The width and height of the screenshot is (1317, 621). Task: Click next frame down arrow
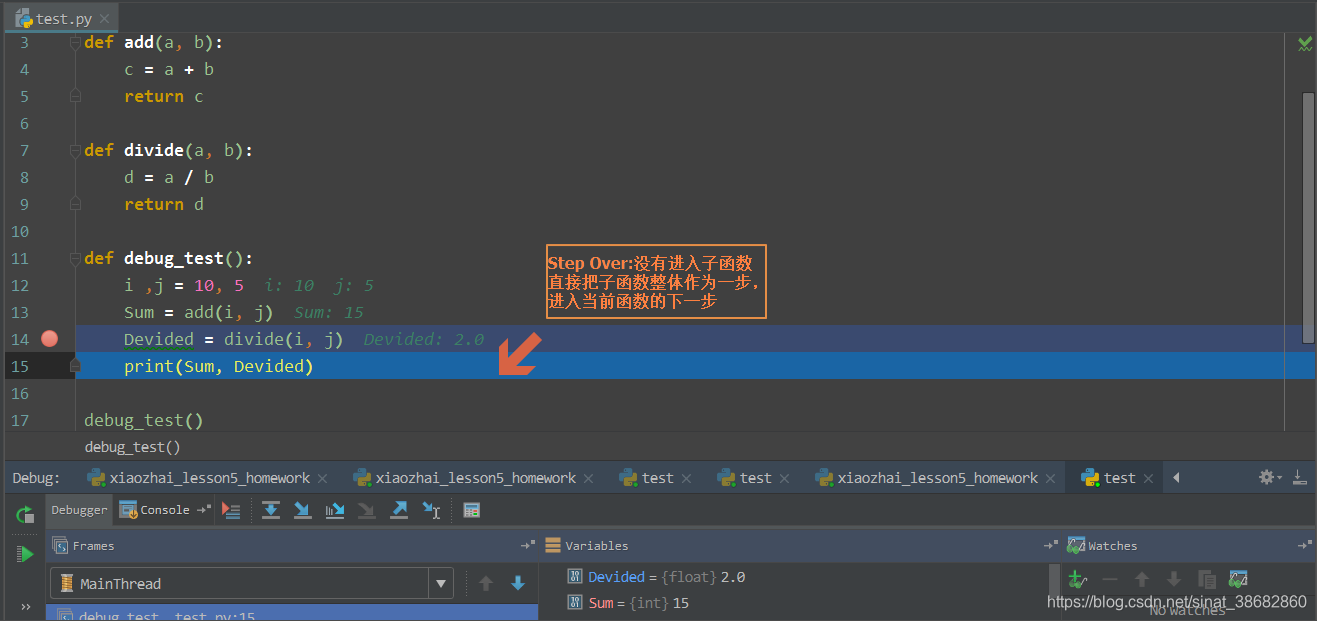click(x=518, y=583)
